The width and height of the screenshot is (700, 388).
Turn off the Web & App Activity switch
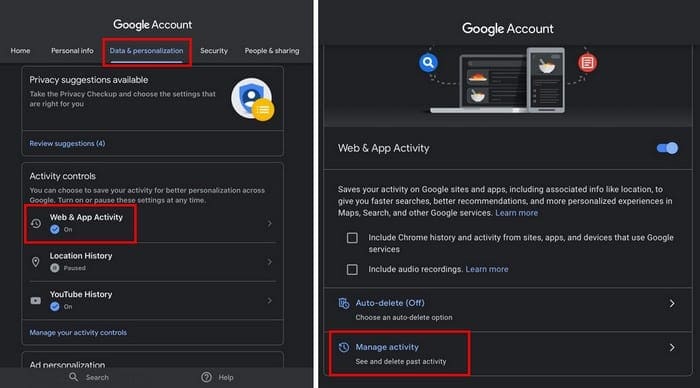click(667, 148)
